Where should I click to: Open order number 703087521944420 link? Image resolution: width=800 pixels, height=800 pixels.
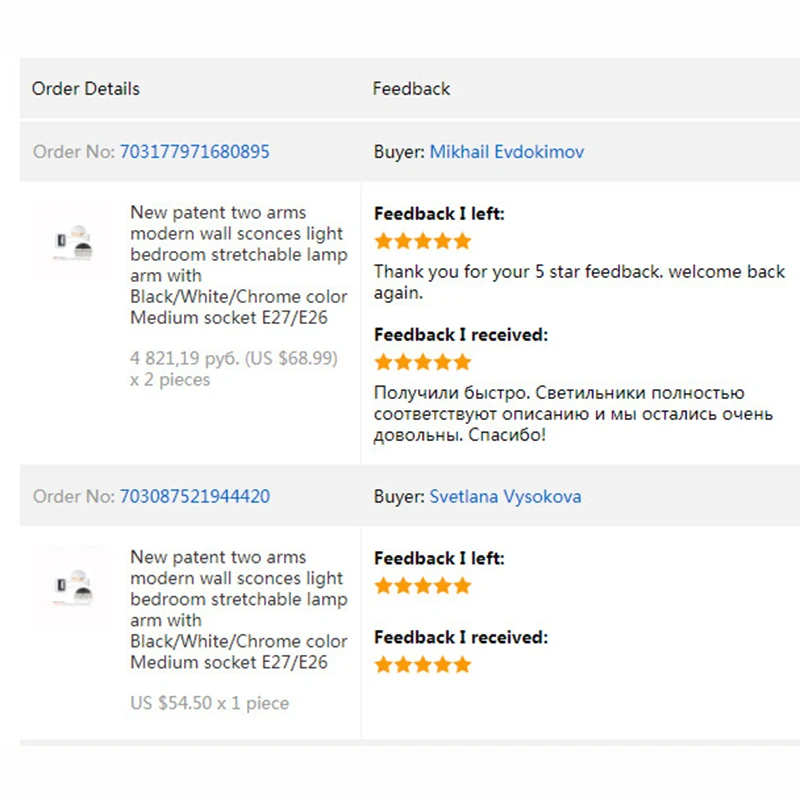click(x=194, y=496)
